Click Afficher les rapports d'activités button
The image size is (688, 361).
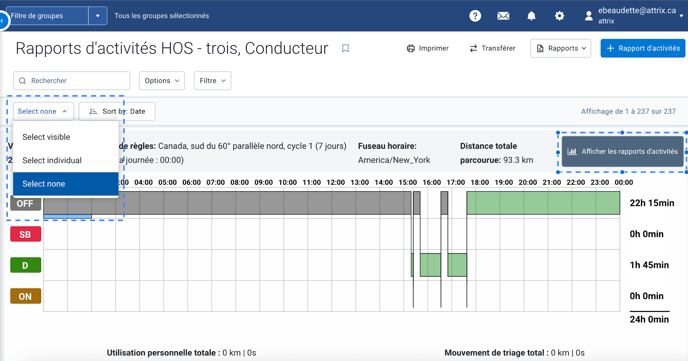(623, 151)
